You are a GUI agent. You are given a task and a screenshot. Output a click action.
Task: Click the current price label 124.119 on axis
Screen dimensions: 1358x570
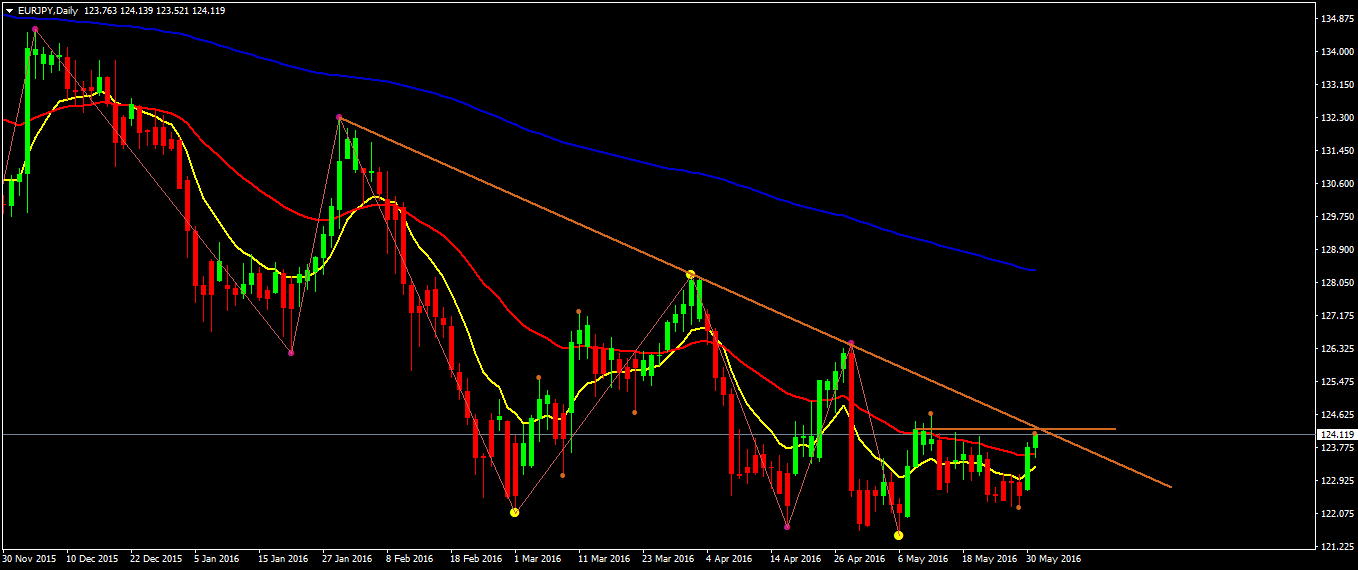pyautogui.click(x=1337, y=435)
